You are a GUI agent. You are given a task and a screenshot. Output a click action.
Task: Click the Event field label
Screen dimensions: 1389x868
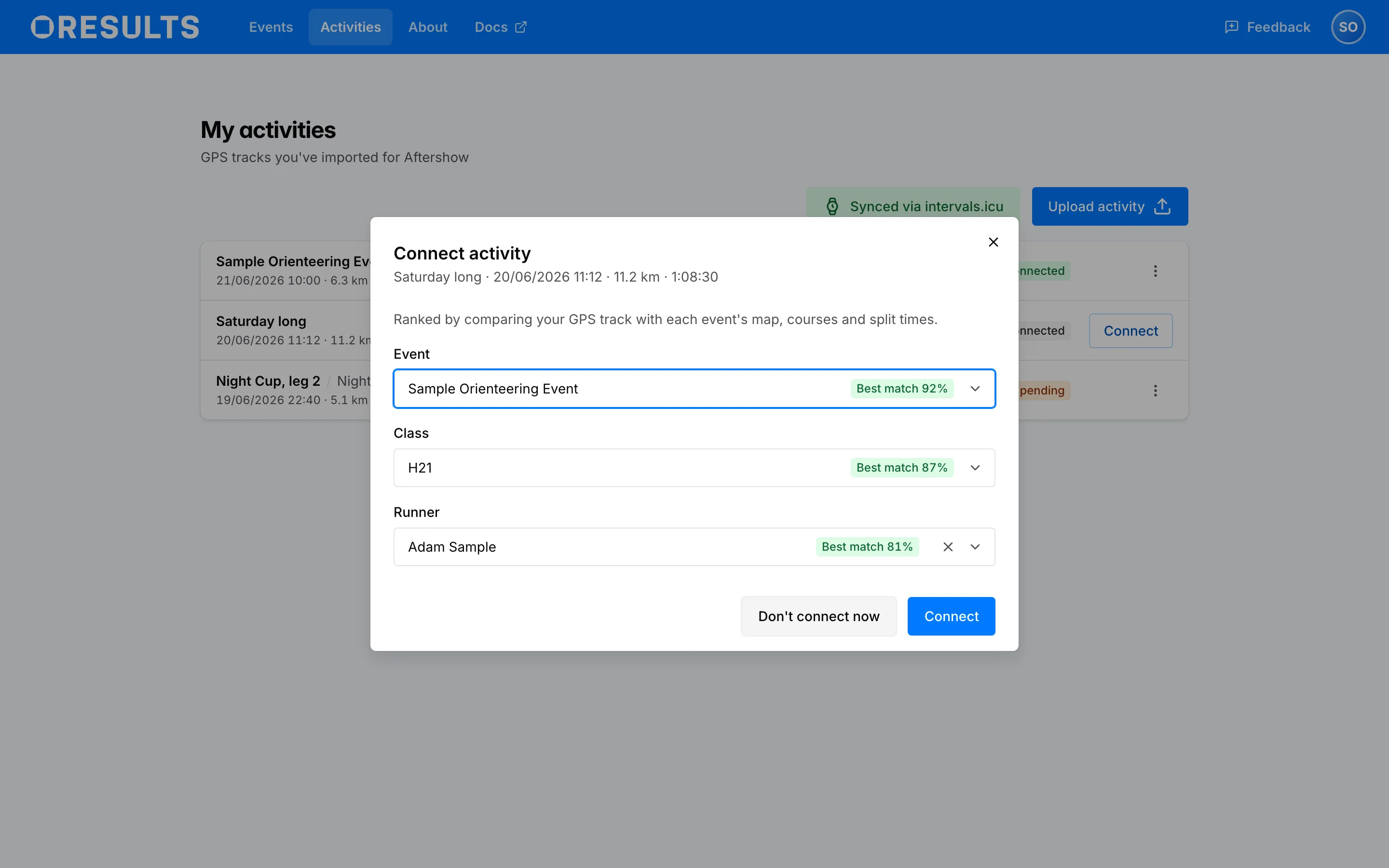(411, 354)
